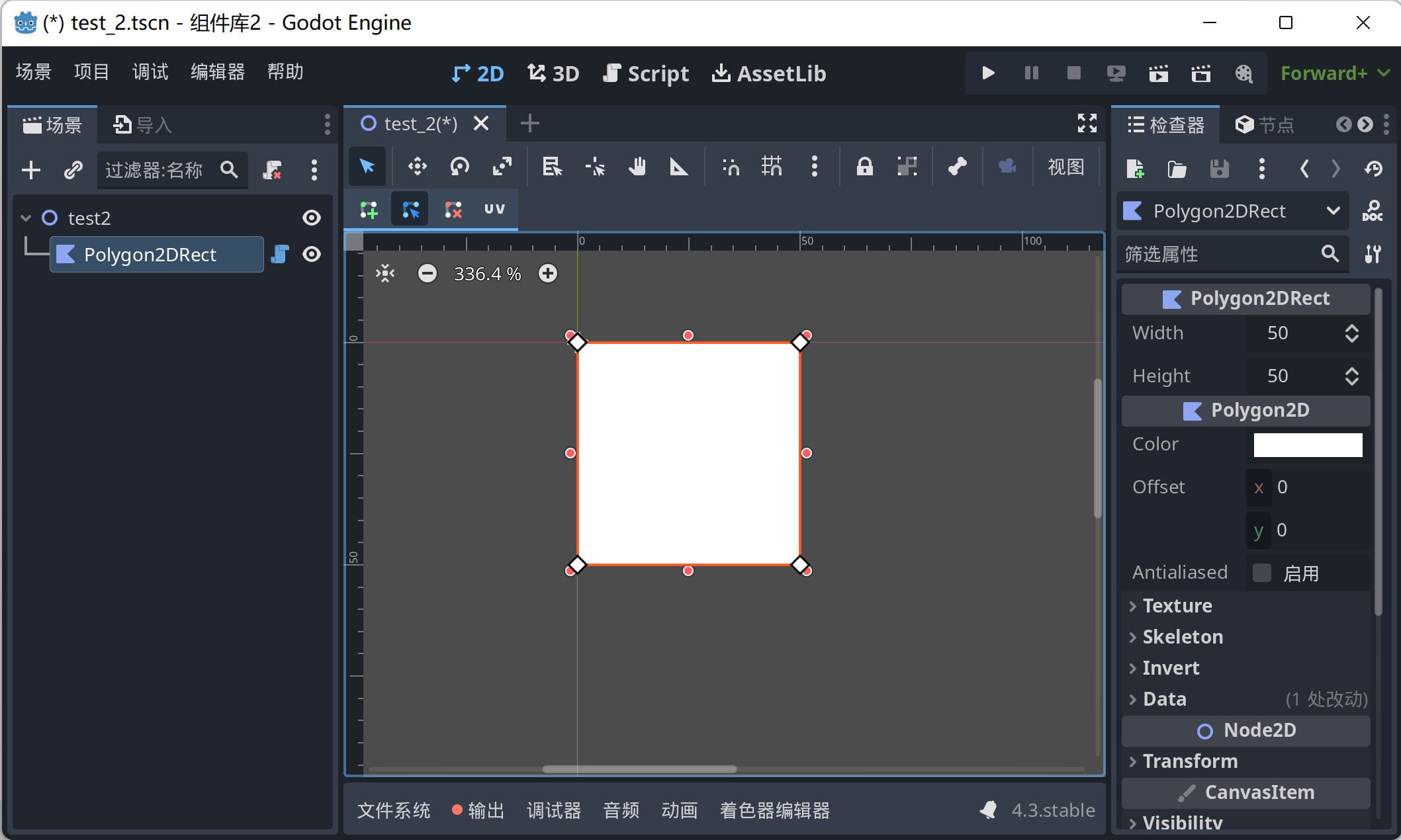
Task: Expand the Texture section
Action: pyautogui.click(x=1175, y=605)
